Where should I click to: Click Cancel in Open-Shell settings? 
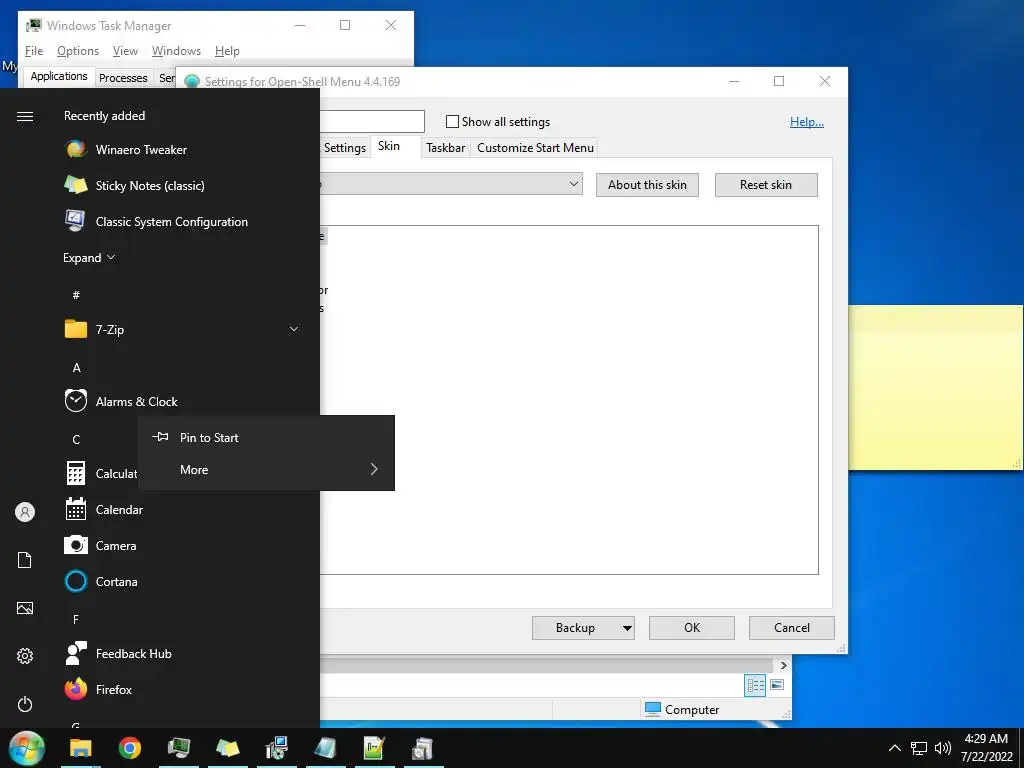[x=792, y=628]
